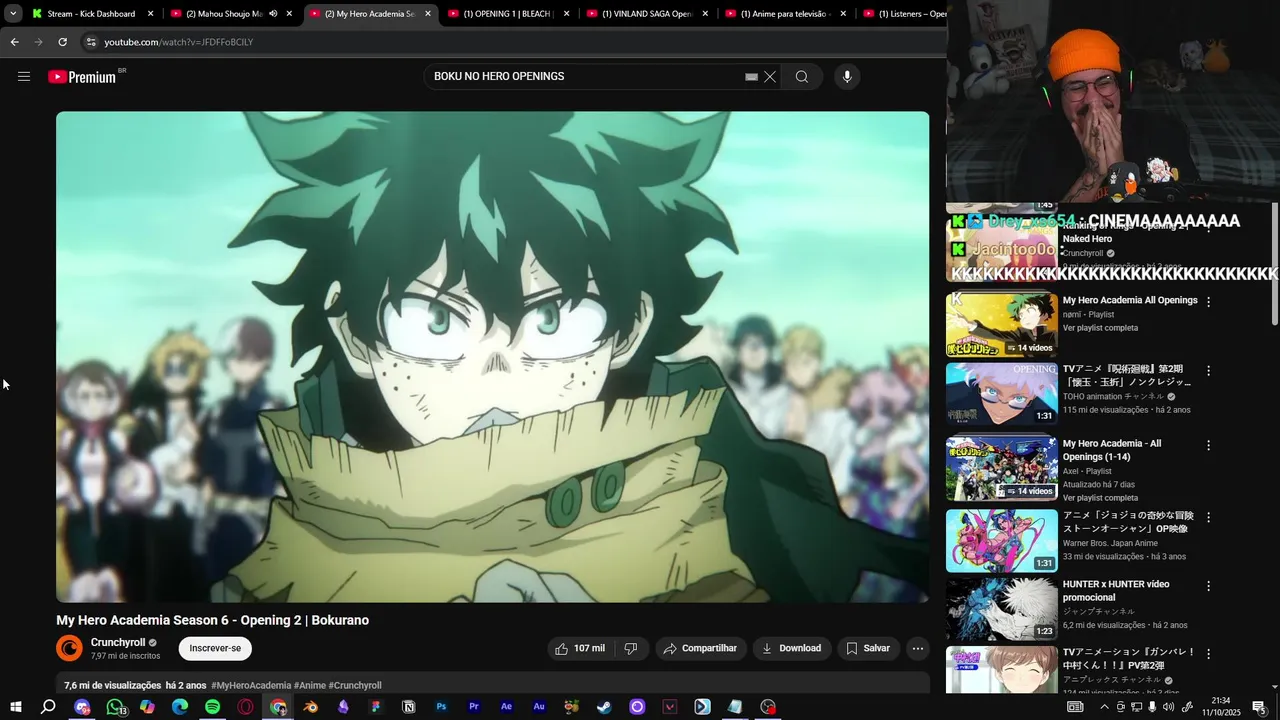Clear the search box with the X icon

click(x=770, y=77)
